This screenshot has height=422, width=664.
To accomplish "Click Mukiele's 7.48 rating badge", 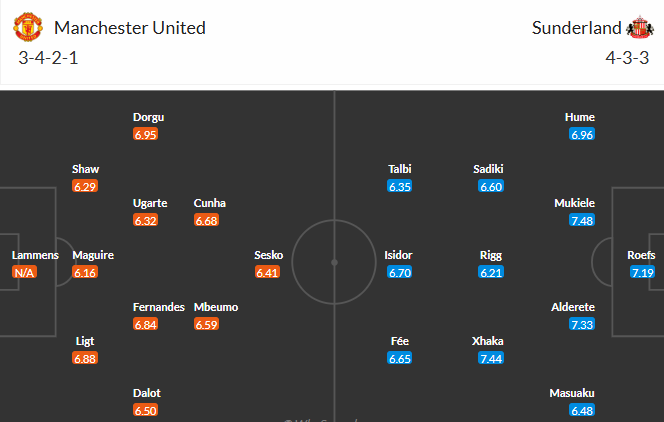I will pyautogui.click(x=581, y=220).
